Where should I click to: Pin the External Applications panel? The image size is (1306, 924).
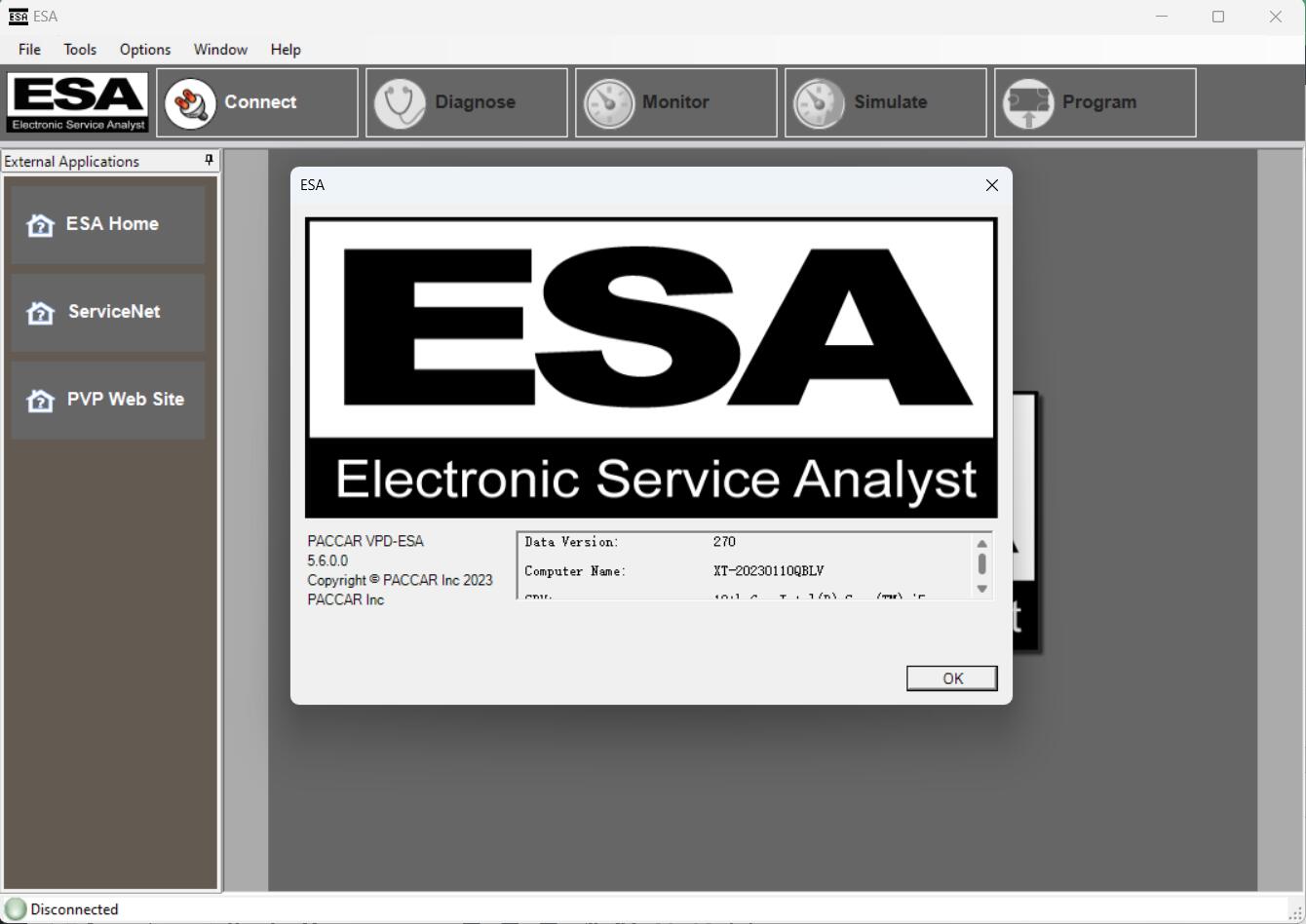[209, 160]
